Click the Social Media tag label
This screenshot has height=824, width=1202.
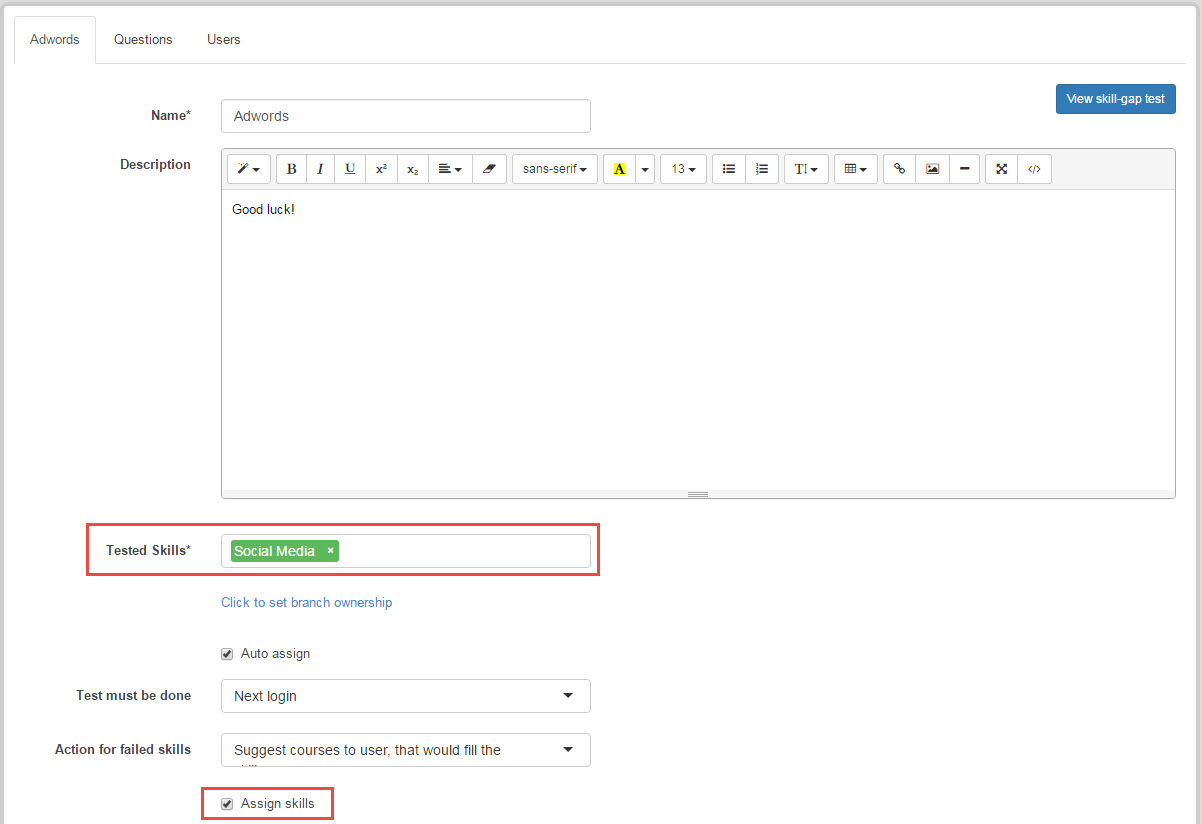274,551
